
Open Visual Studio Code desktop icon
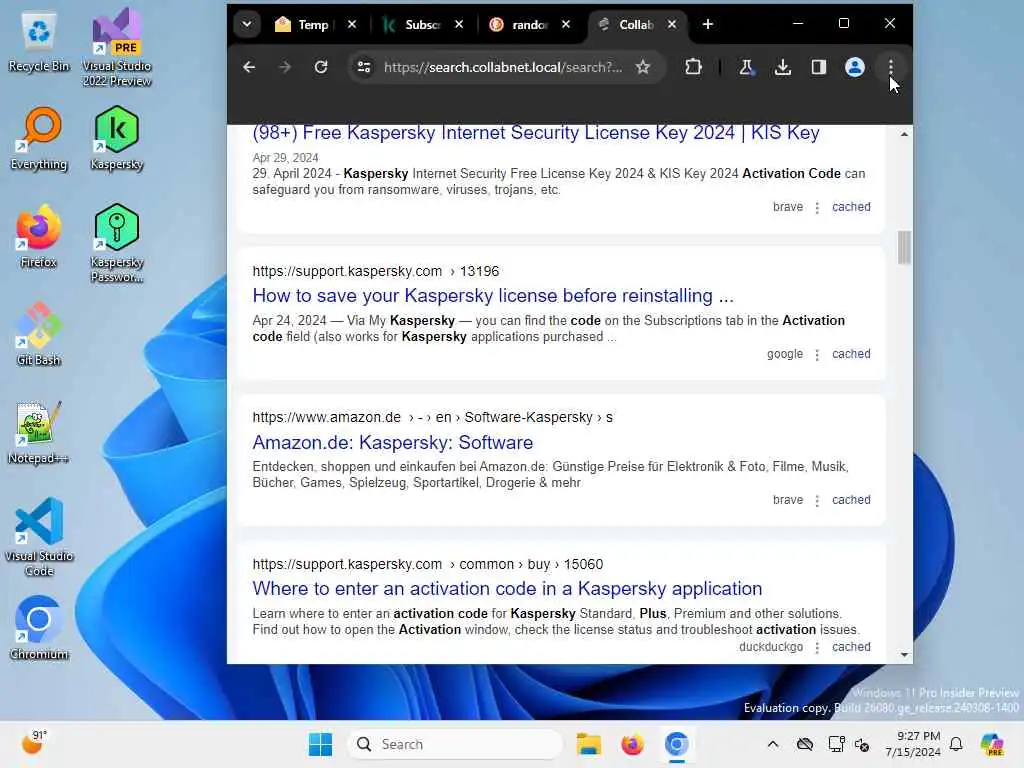39,537
